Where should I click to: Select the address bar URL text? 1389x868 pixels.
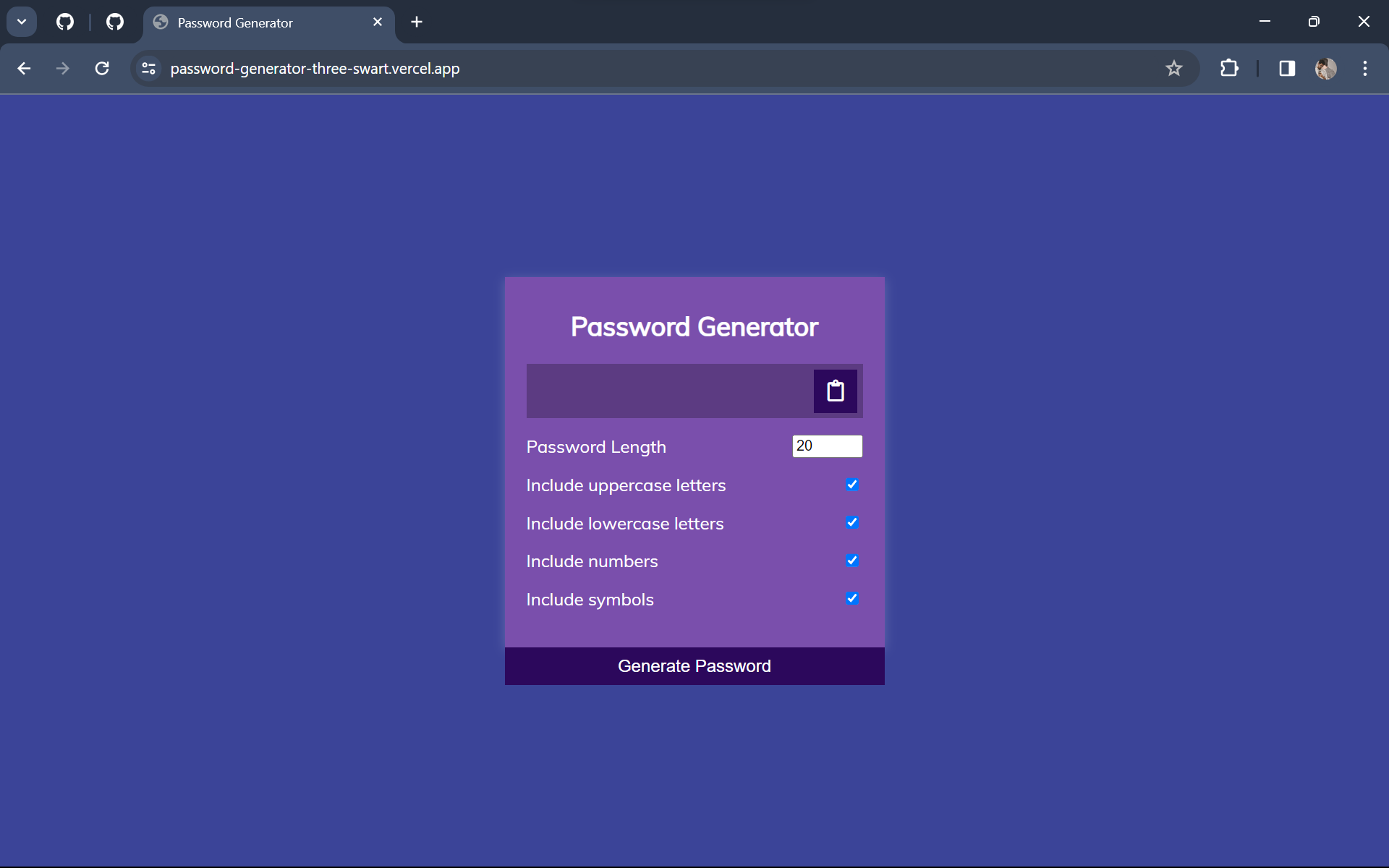click(x=315, y=68)
